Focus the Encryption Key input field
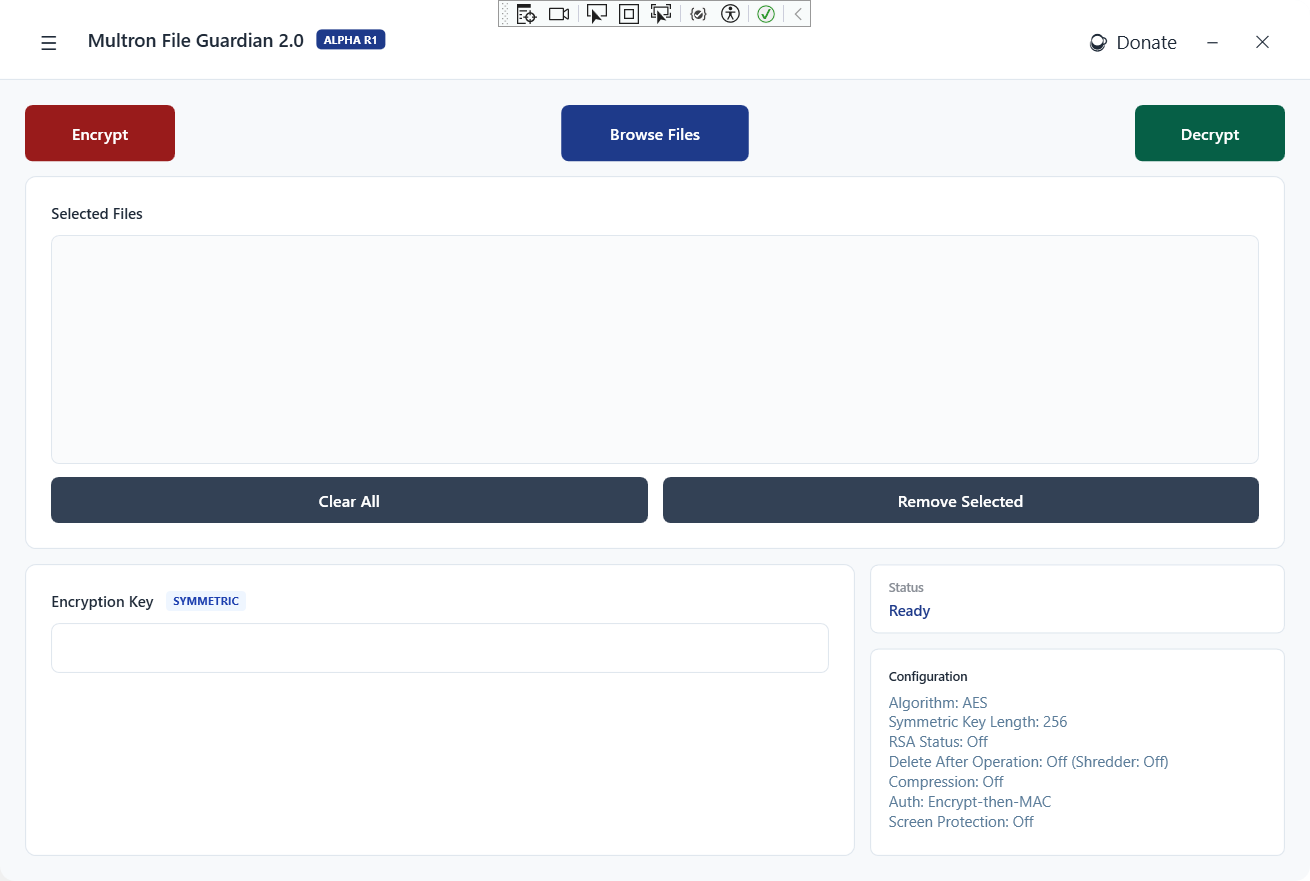This screenshot has height=881, width=1310. [440, 648]
